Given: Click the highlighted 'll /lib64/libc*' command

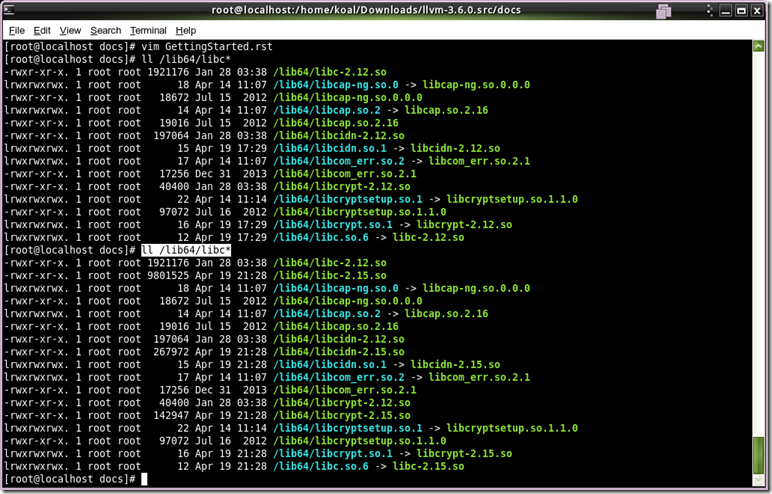Looking at the screenshot, I should (186, 250).
